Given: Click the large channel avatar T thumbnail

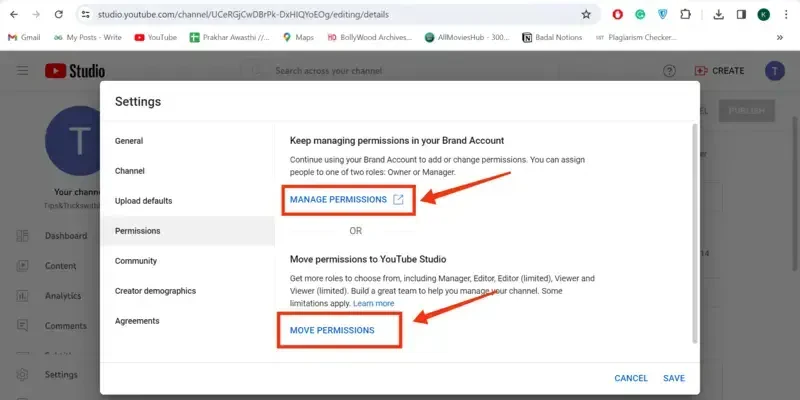Looking at the screenshot, I should (72, 141).
